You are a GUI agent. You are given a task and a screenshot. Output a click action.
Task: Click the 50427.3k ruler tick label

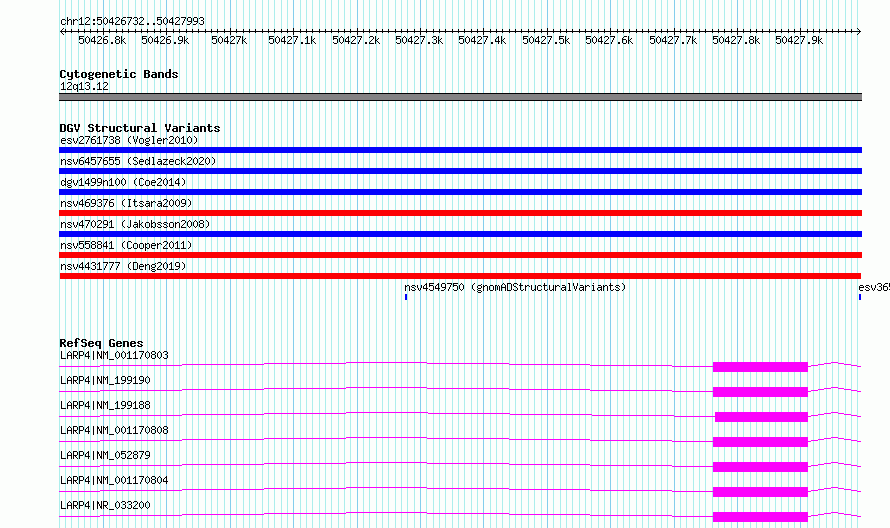[x=419, y=40]
